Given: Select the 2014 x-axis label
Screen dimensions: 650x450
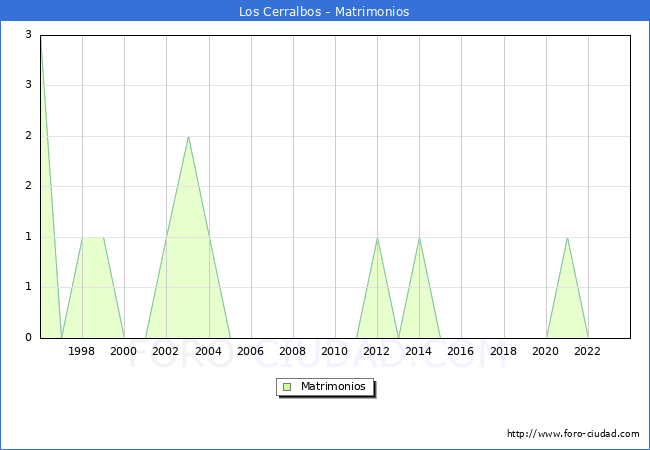Looking at the screenshot, I should [x=419, y=351].
